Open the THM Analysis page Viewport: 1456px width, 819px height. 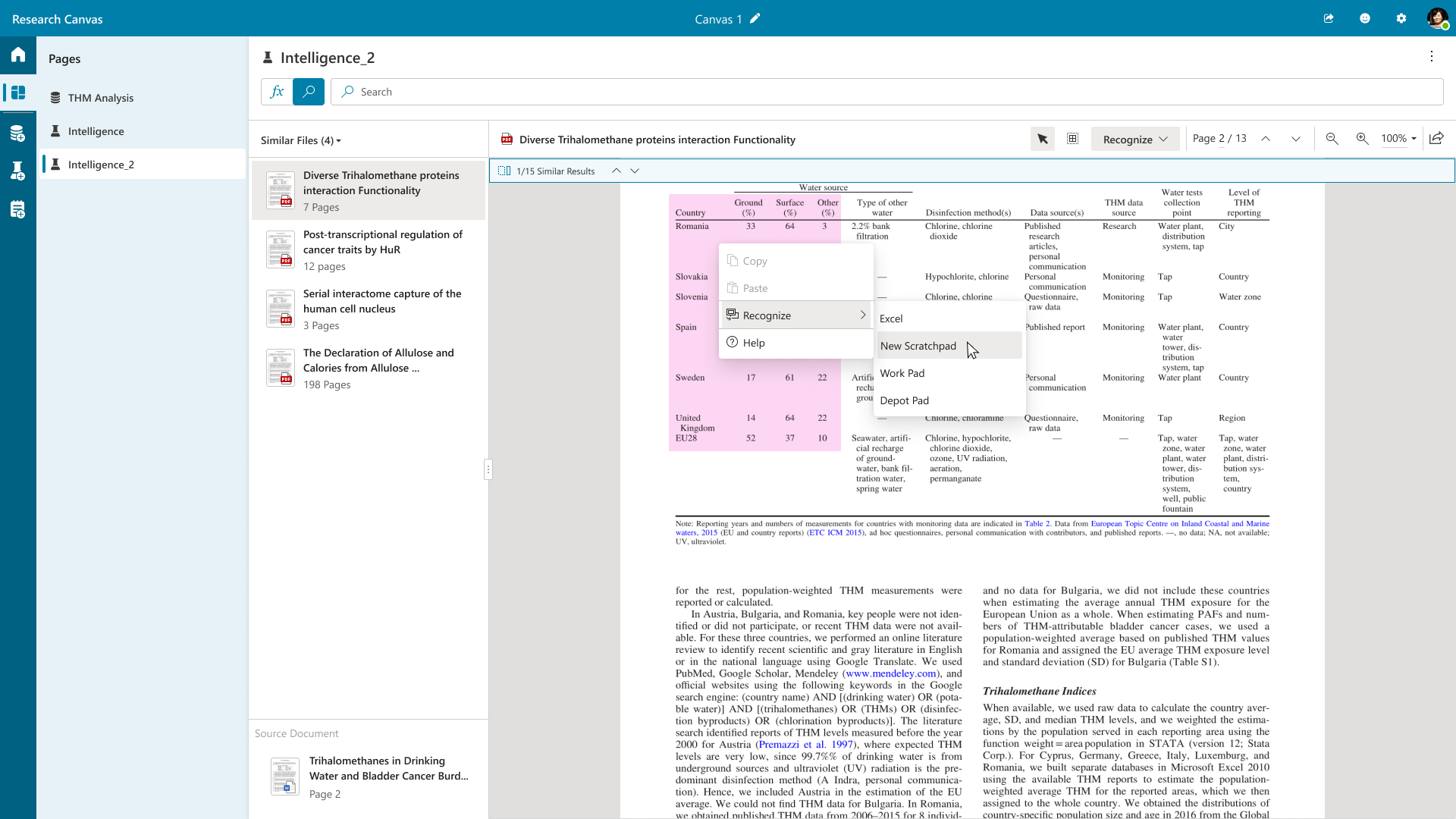(100, 98)
